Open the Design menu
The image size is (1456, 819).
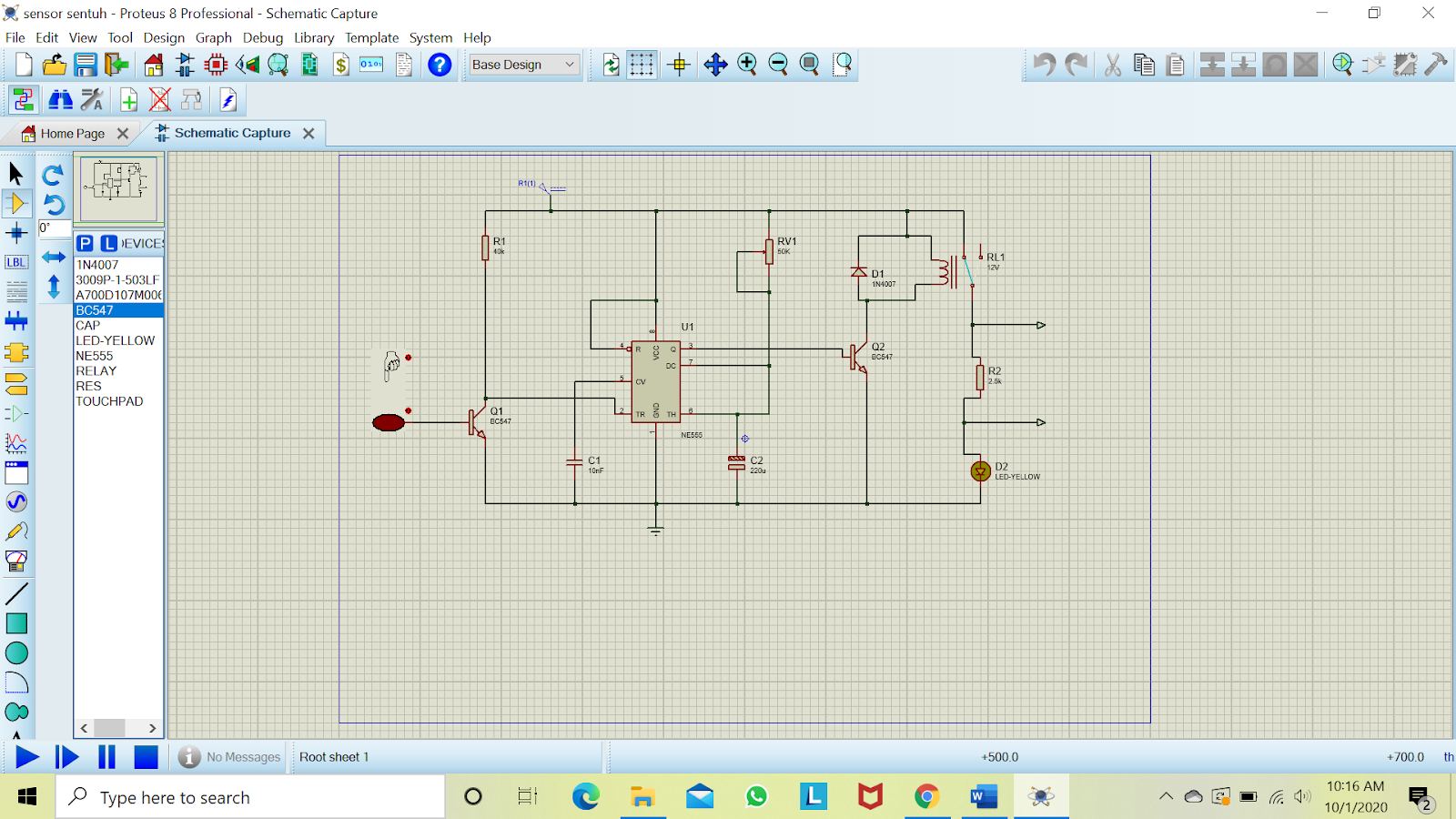(x=164, y=37)
